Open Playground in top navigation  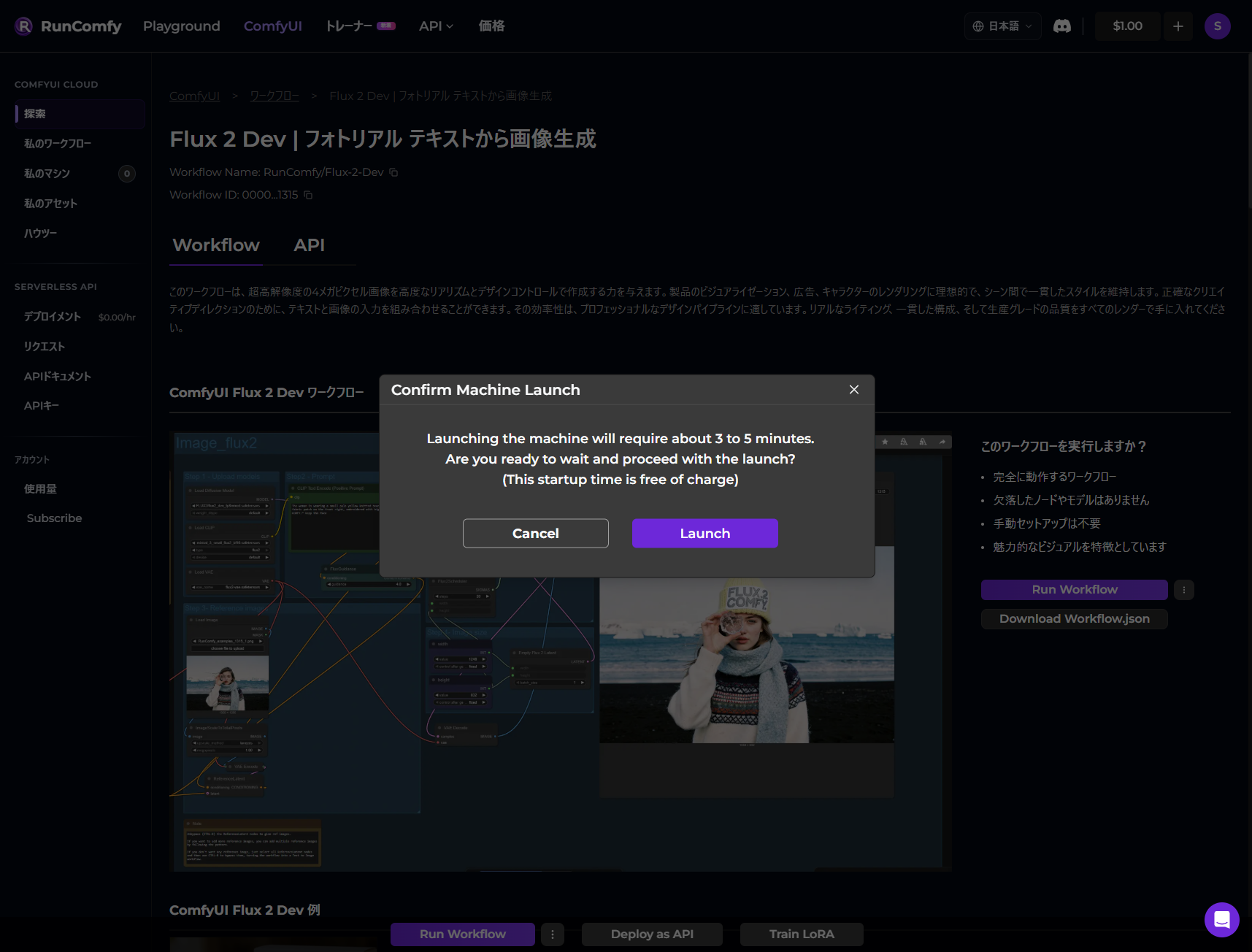(181, 26)
